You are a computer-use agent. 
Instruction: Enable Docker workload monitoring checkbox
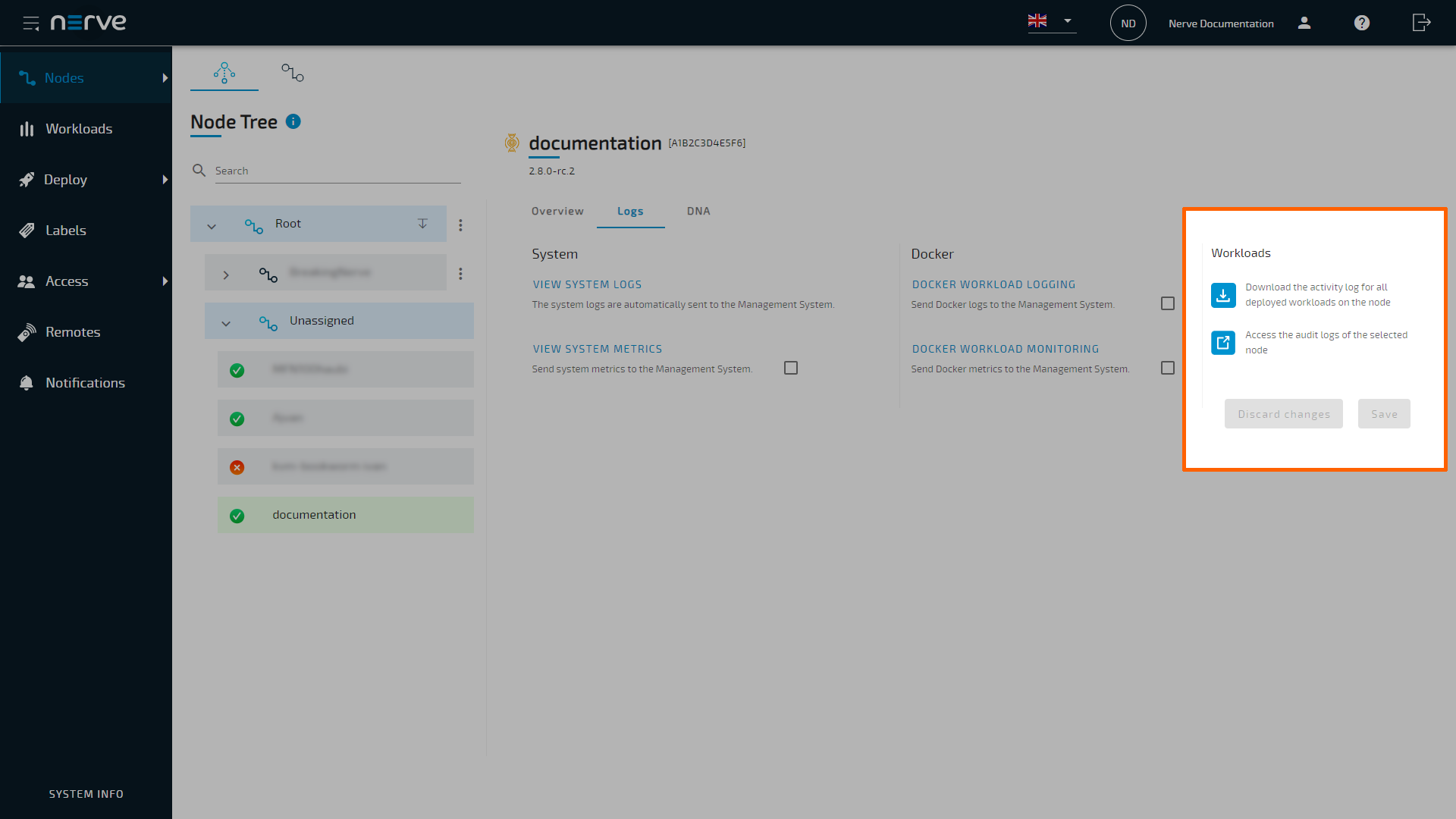pos(1168,367)
